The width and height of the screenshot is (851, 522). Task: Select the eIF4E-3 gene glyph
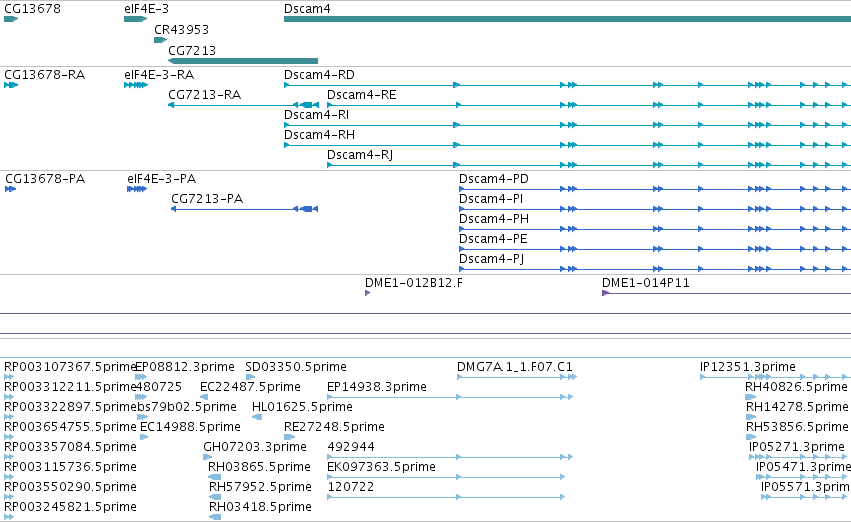click(x=136, y=19)
